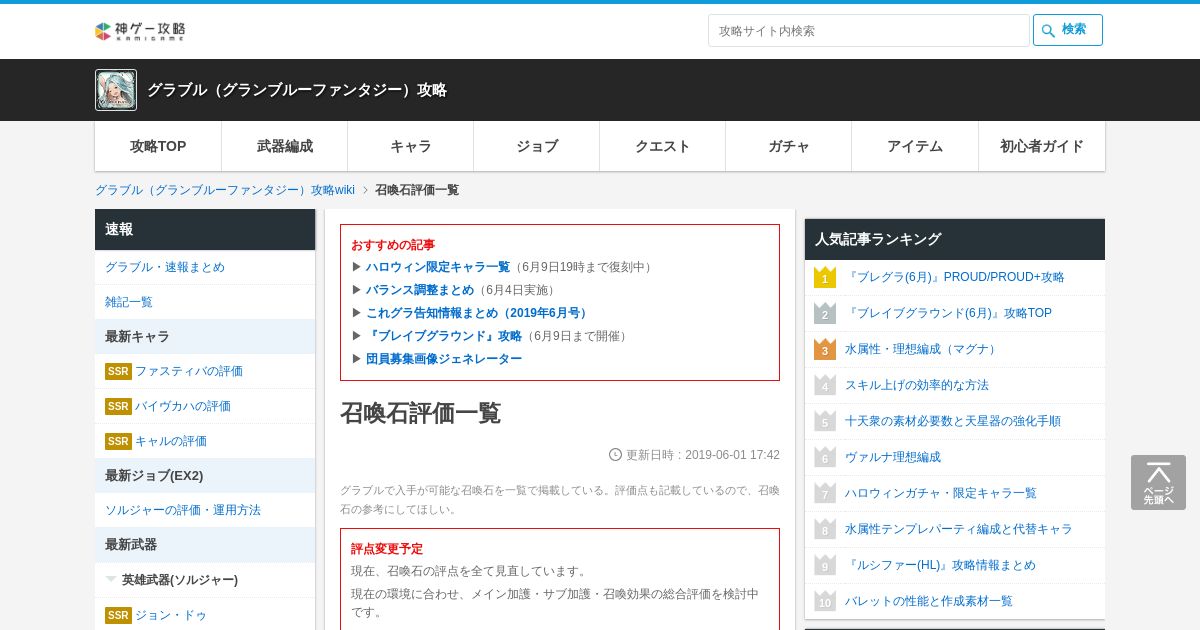Open ranking link 十天衆の素材必要数
Viewport: 1200px width, 630px height.
click(953, 421)
